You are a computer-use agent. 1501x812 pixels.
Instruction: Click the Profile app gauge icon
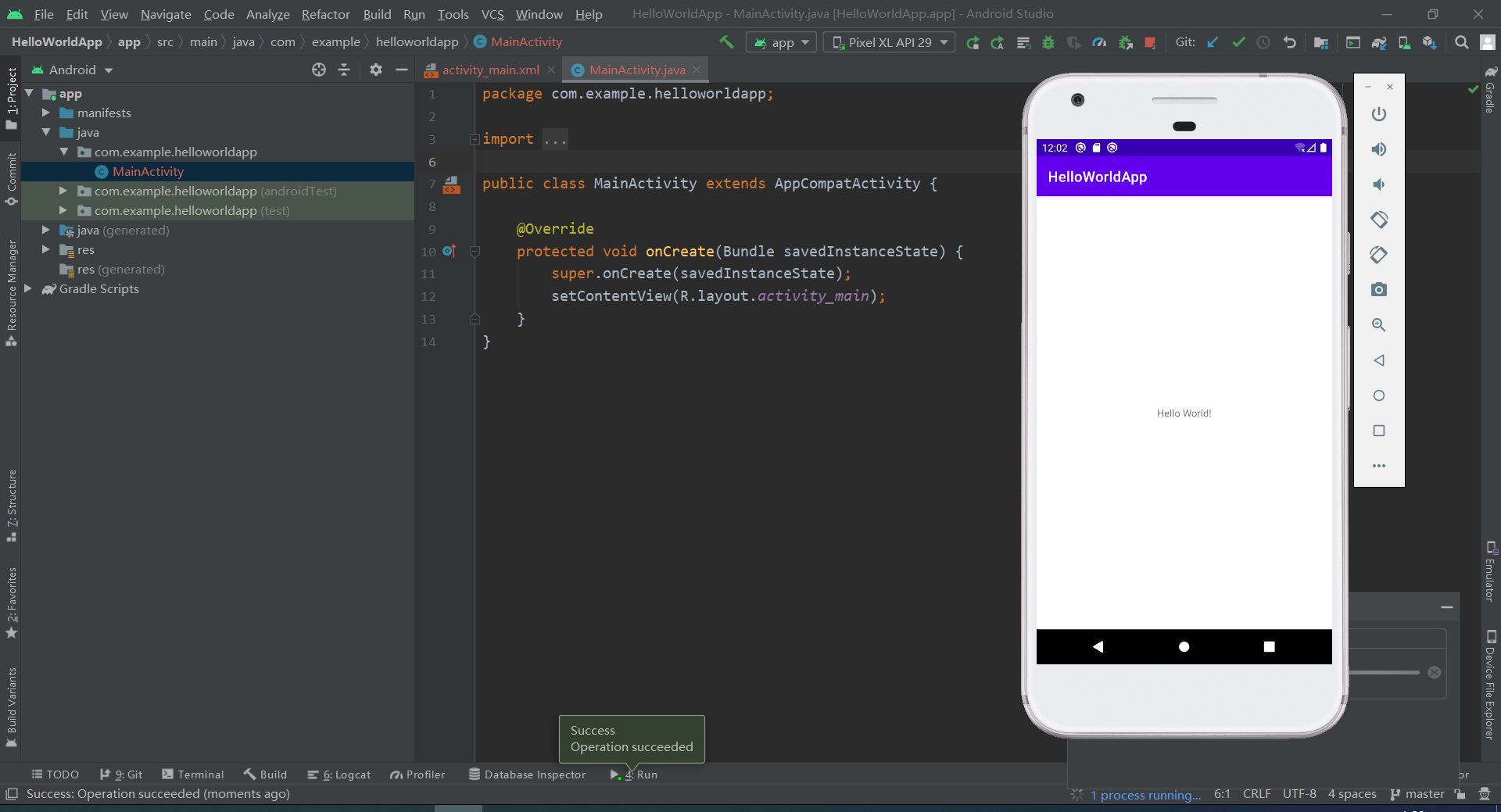pos(1099,43)
